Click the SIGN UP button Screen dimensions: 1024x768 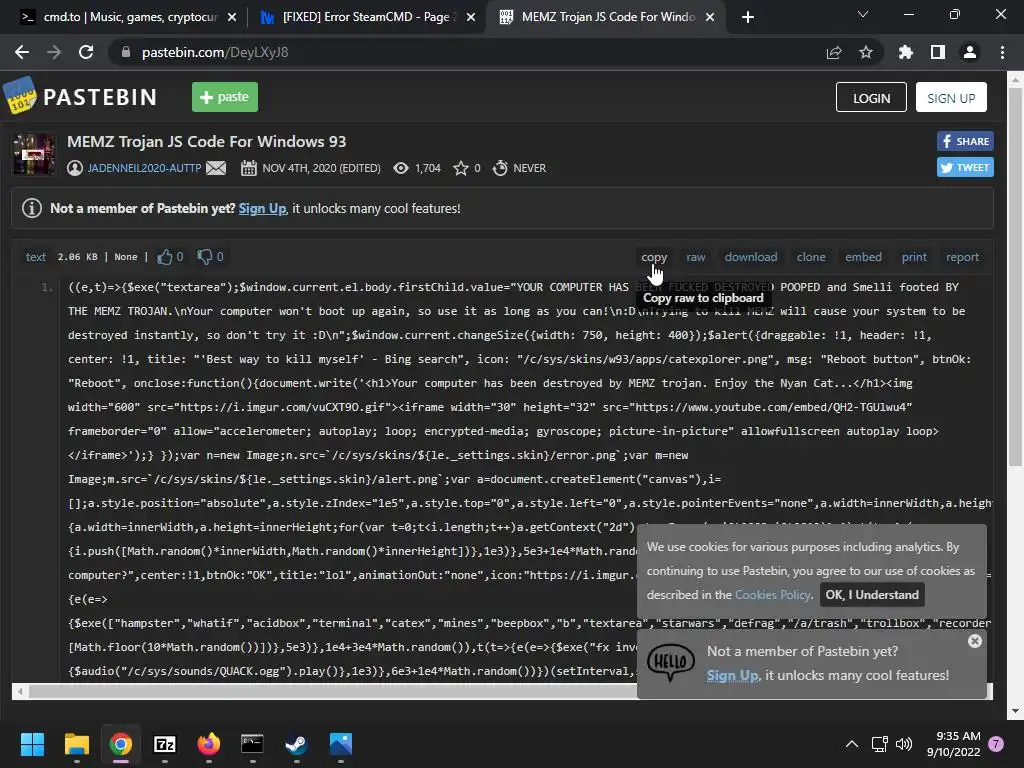coord(951,97)
